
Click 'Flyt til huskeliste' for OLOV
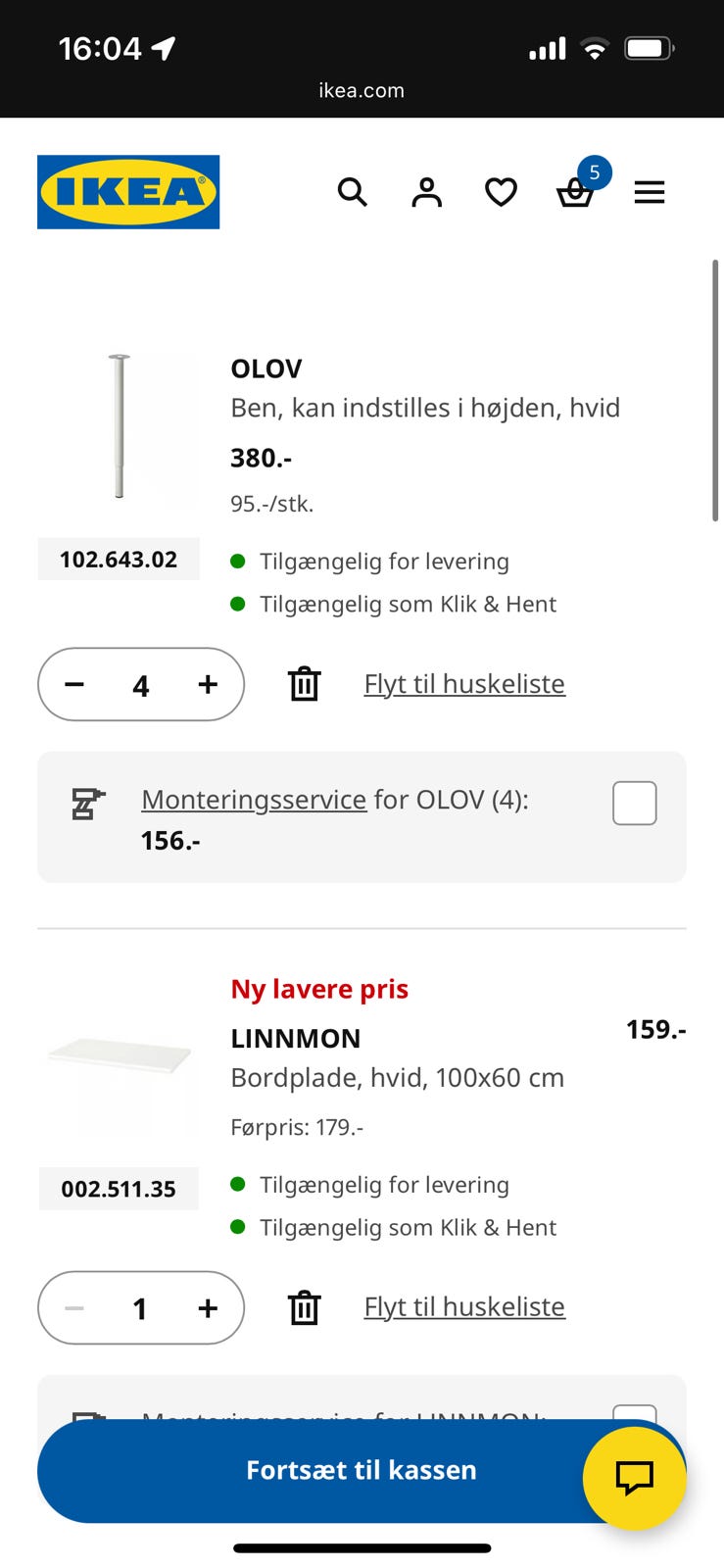coord(464,684)
